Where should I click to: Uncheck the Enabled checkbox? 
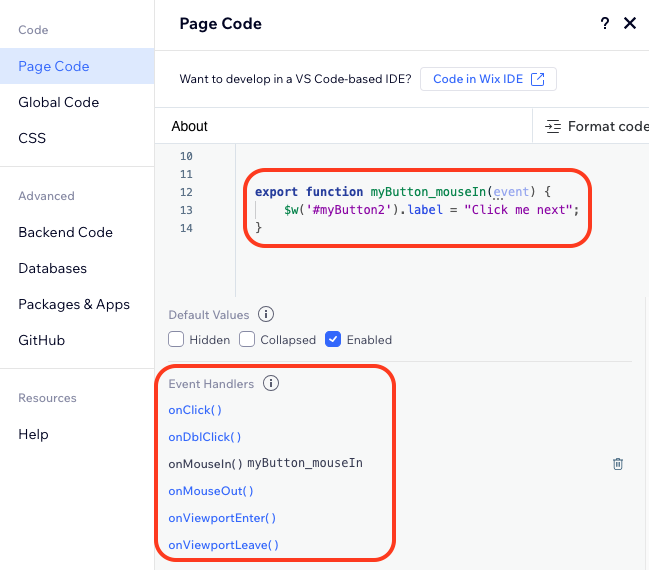click(x=333, y=339)
